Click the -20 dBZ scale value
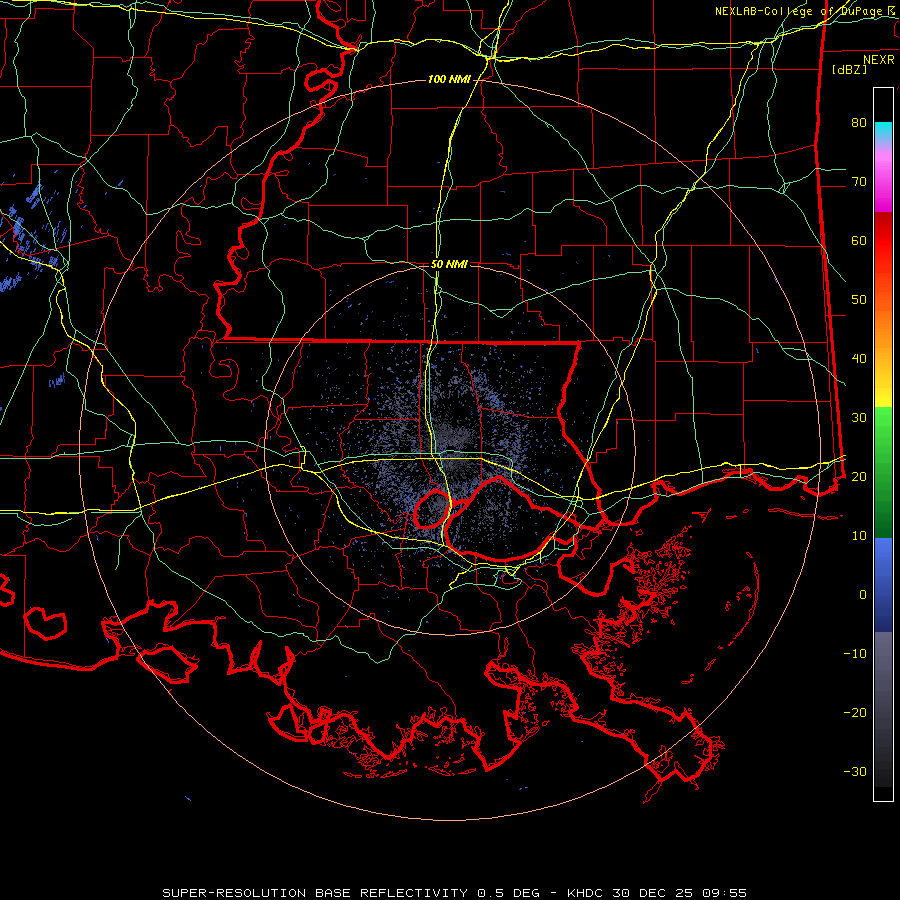Screen dimensions: 900x900 coord(855,712)
